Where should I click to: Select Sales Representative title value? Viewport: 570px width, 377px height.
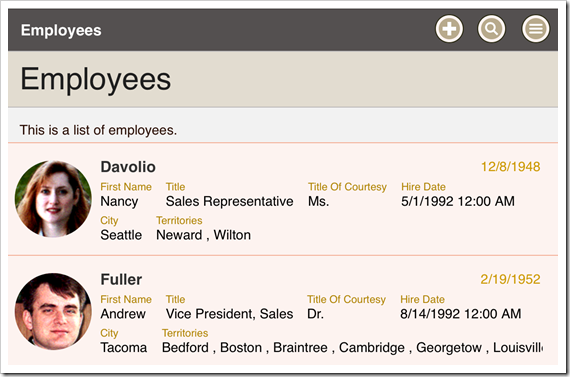(x=229, y=201)
